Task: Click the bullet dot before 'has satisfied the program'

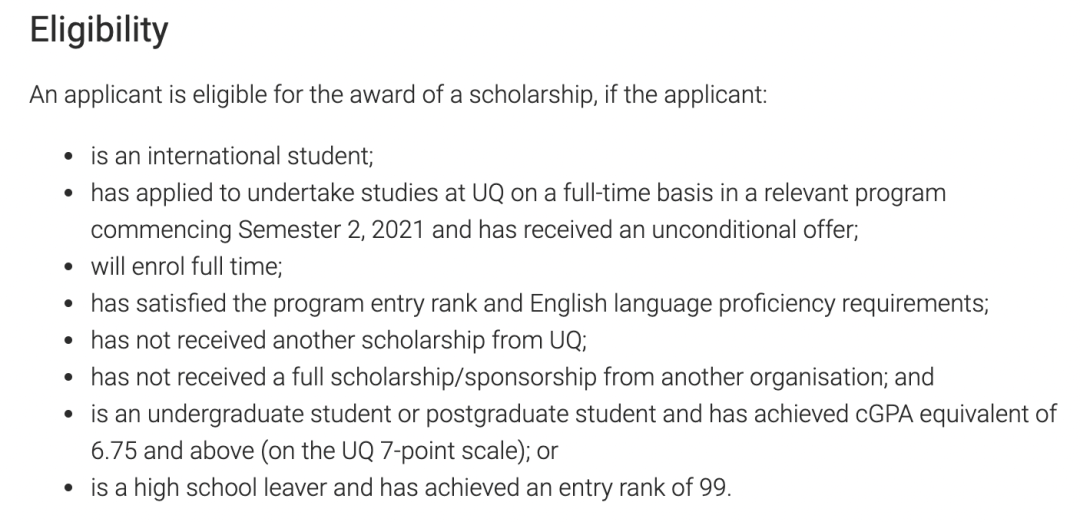Action: [x=68, y=304]
